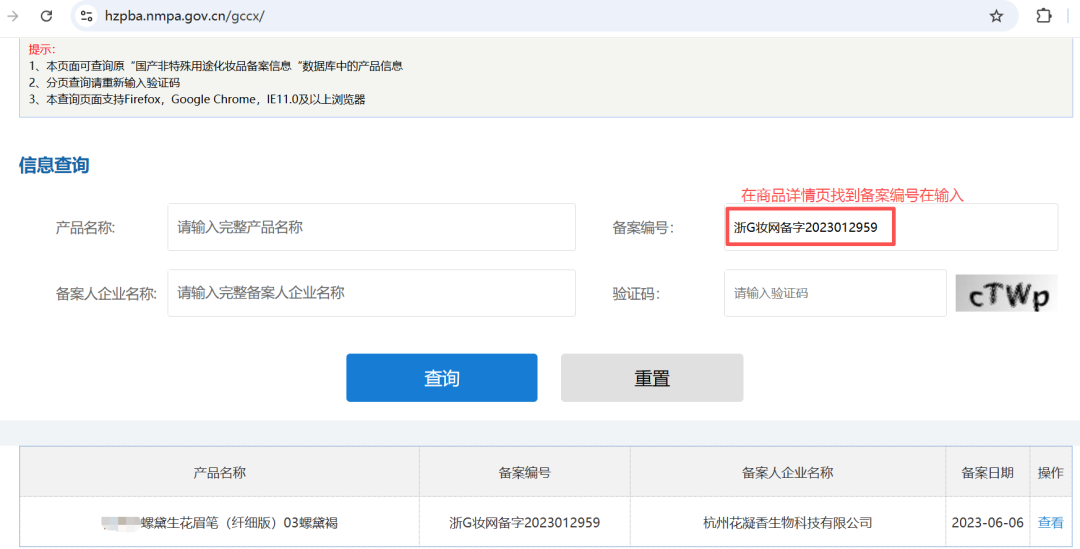Viewport: 1080px width, 549px height.
Task: Select the 备案编号 input field
Action: coord(890,227)
